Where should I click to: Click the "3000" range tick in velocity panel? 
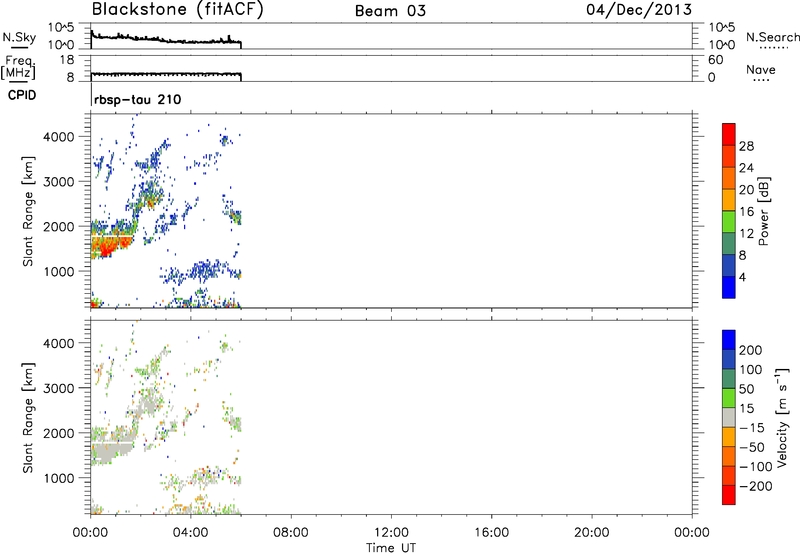click(x=58, y=388)
